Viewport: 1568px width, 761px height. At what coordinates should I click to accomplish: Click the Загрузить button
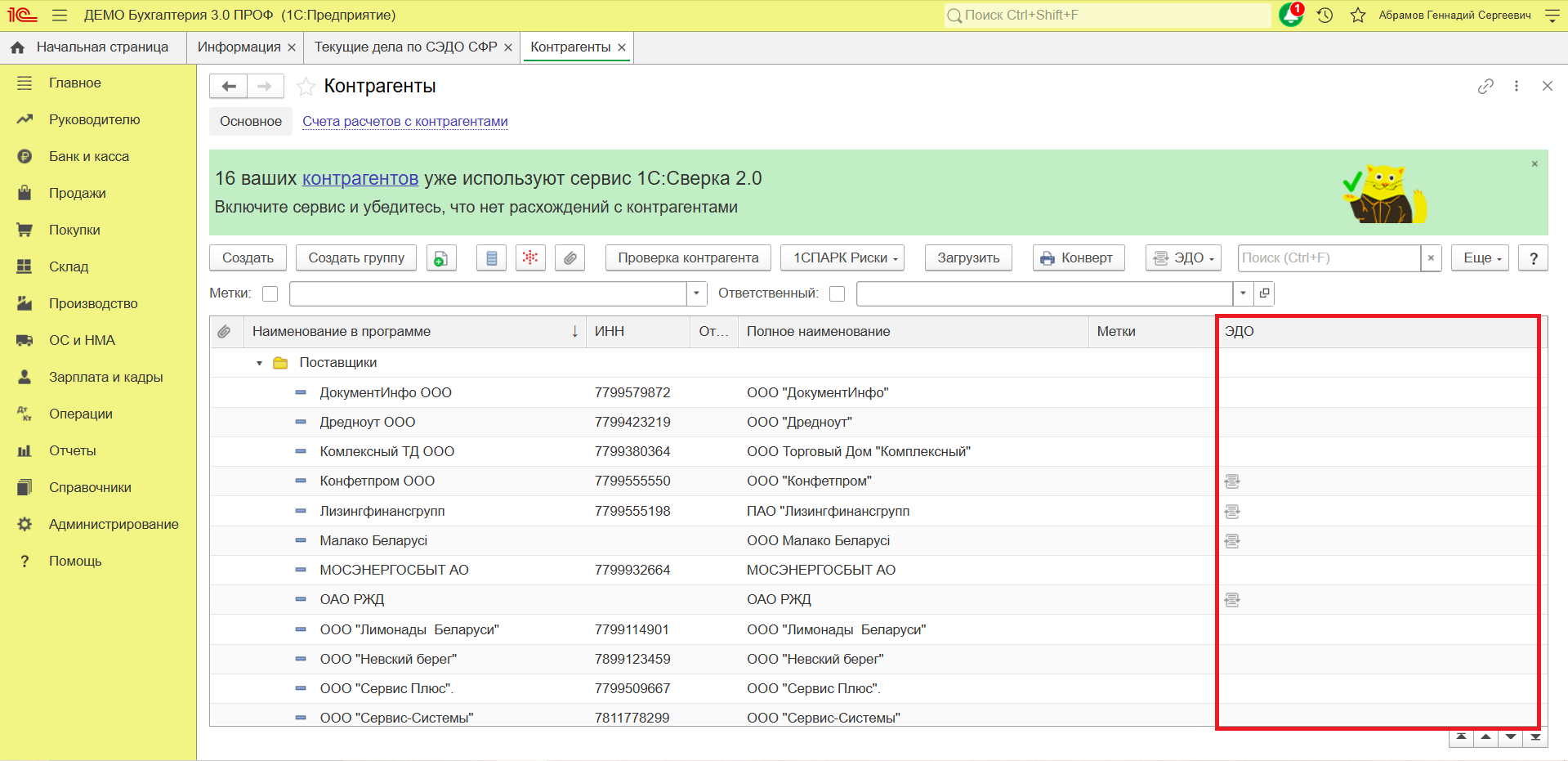pyautogui.click(x=968, y=258)
